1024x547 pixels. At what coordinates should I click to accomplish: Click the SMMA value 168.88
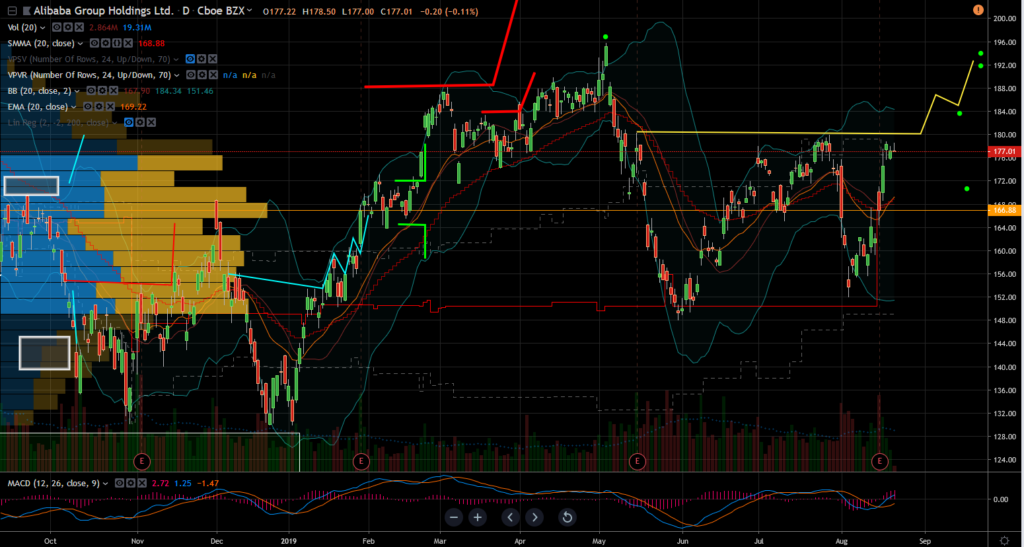coord(152,43)
